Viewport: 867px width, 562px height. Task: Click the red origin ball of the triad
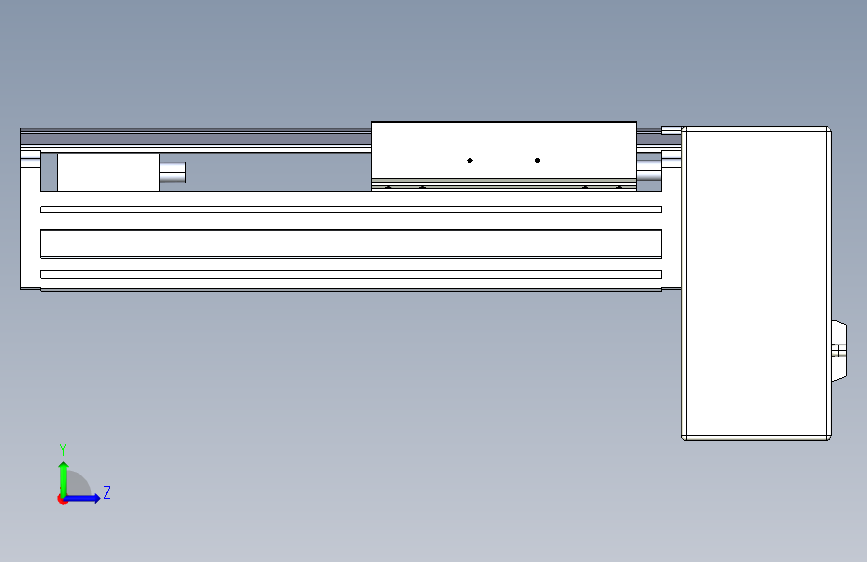[62, 499]
